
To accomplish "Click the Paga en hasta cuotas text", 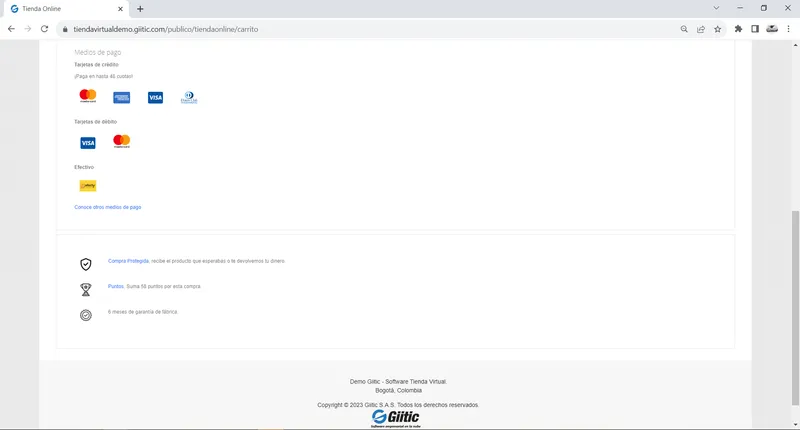I will click(104, 77).
